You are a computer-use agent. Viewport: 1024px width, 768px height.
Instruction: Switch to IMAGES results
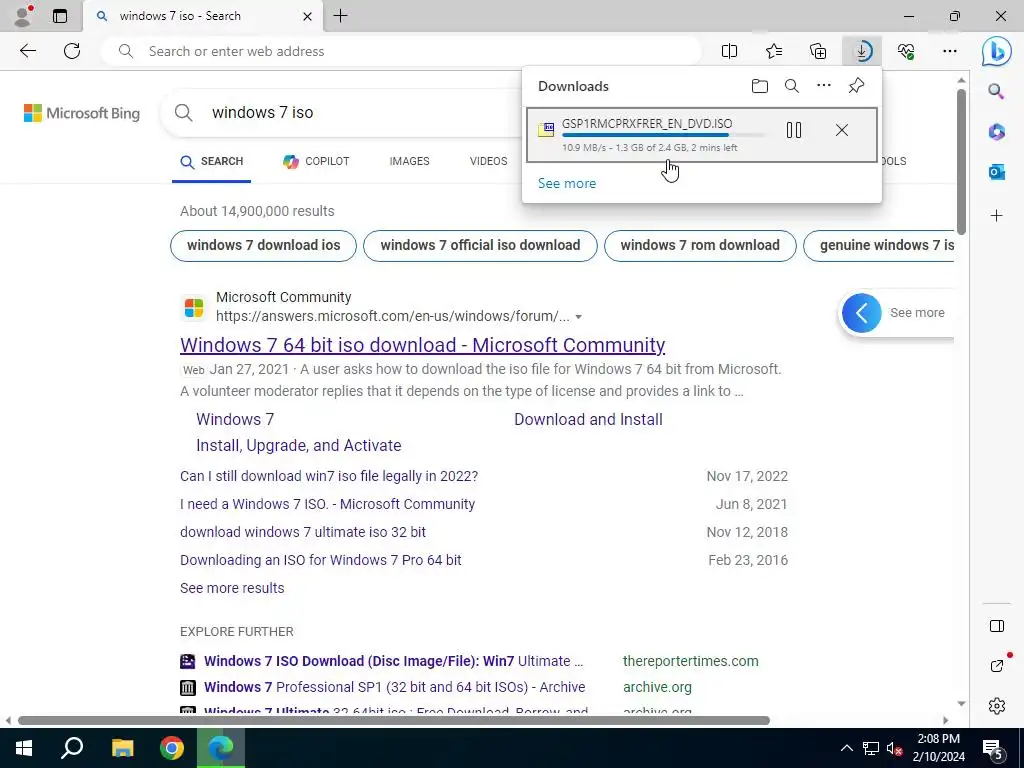coord(409,161)
